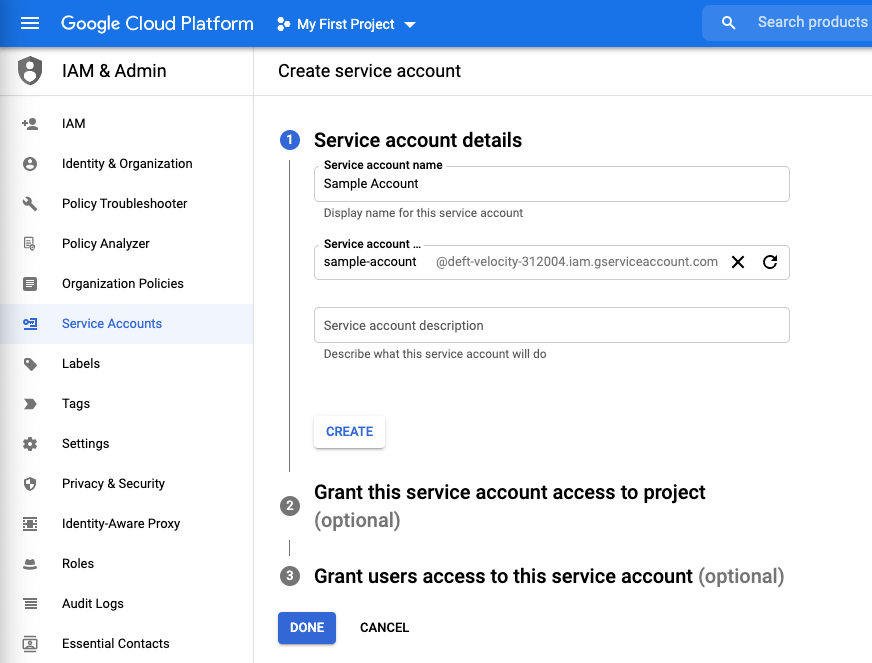This screenshot has height=663, width=872.
Task: Click the Service account description field
Action: 551,326
